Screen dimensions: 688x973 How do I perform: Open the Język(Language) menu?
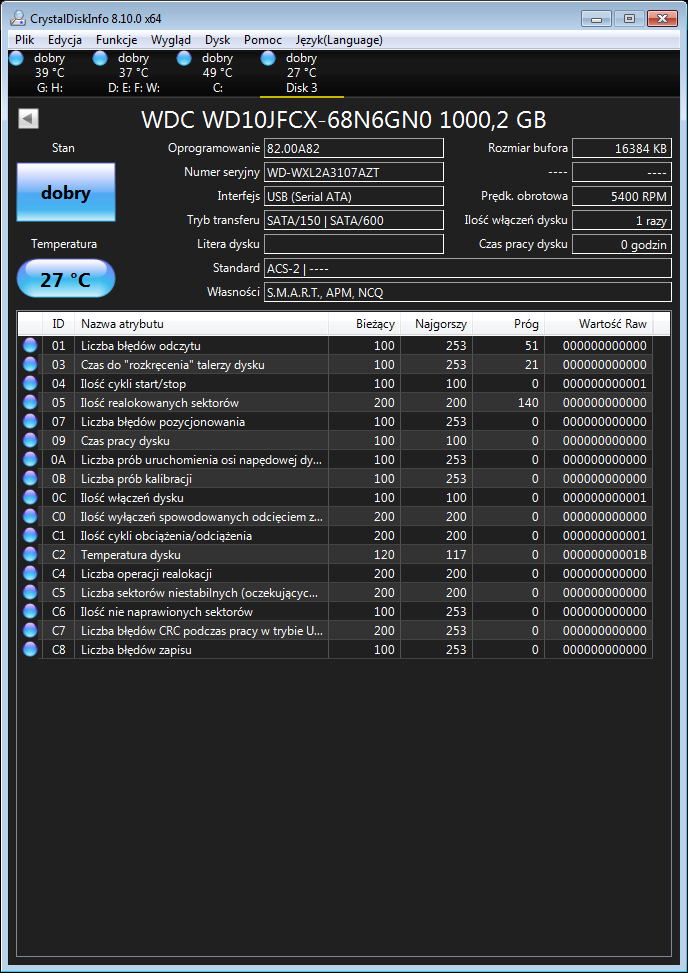[x=339, y=40]
